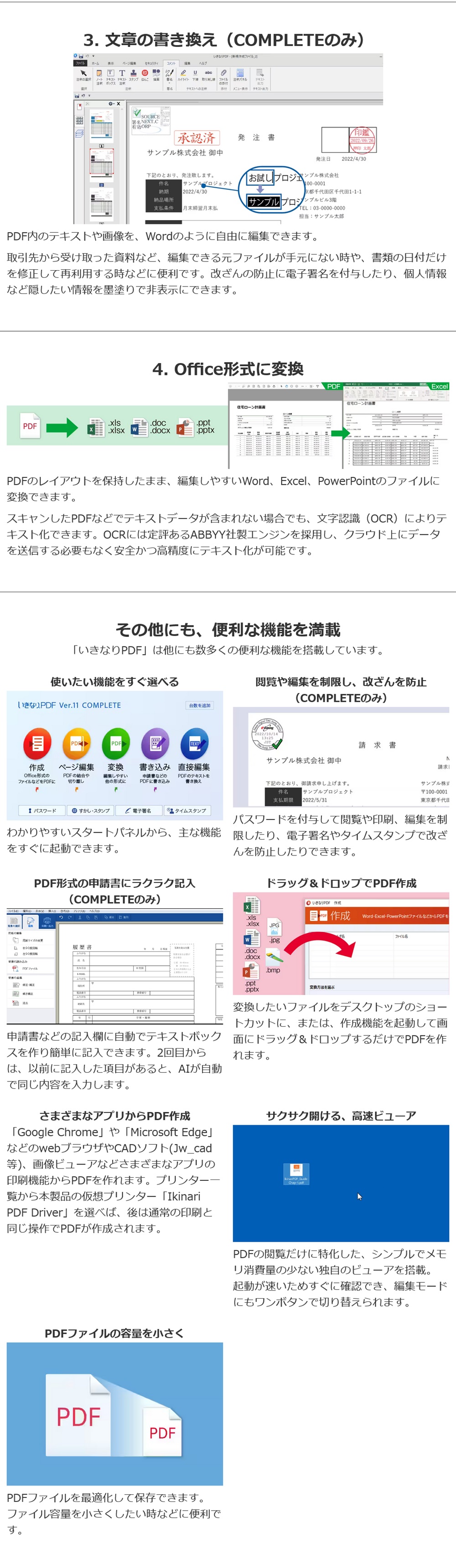Click heading '3. 文章の書き換え（COMPLETEのみ）'
Viewport: 456px width, 1568px height.
click(228, 40)
